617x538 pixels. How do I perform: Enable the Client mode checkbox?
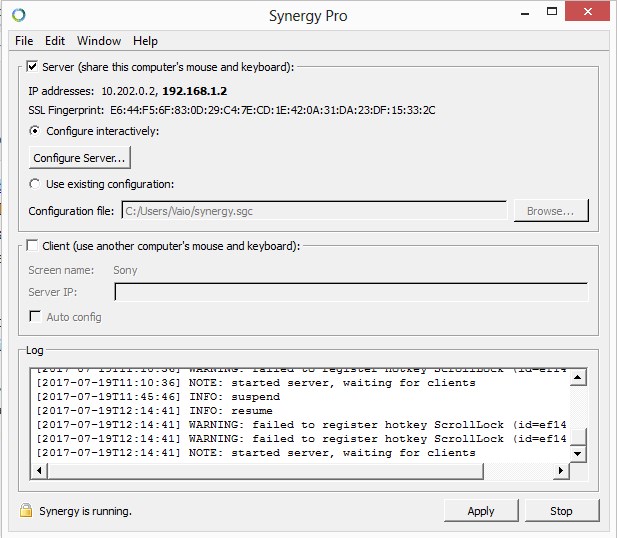coord(32,246)
